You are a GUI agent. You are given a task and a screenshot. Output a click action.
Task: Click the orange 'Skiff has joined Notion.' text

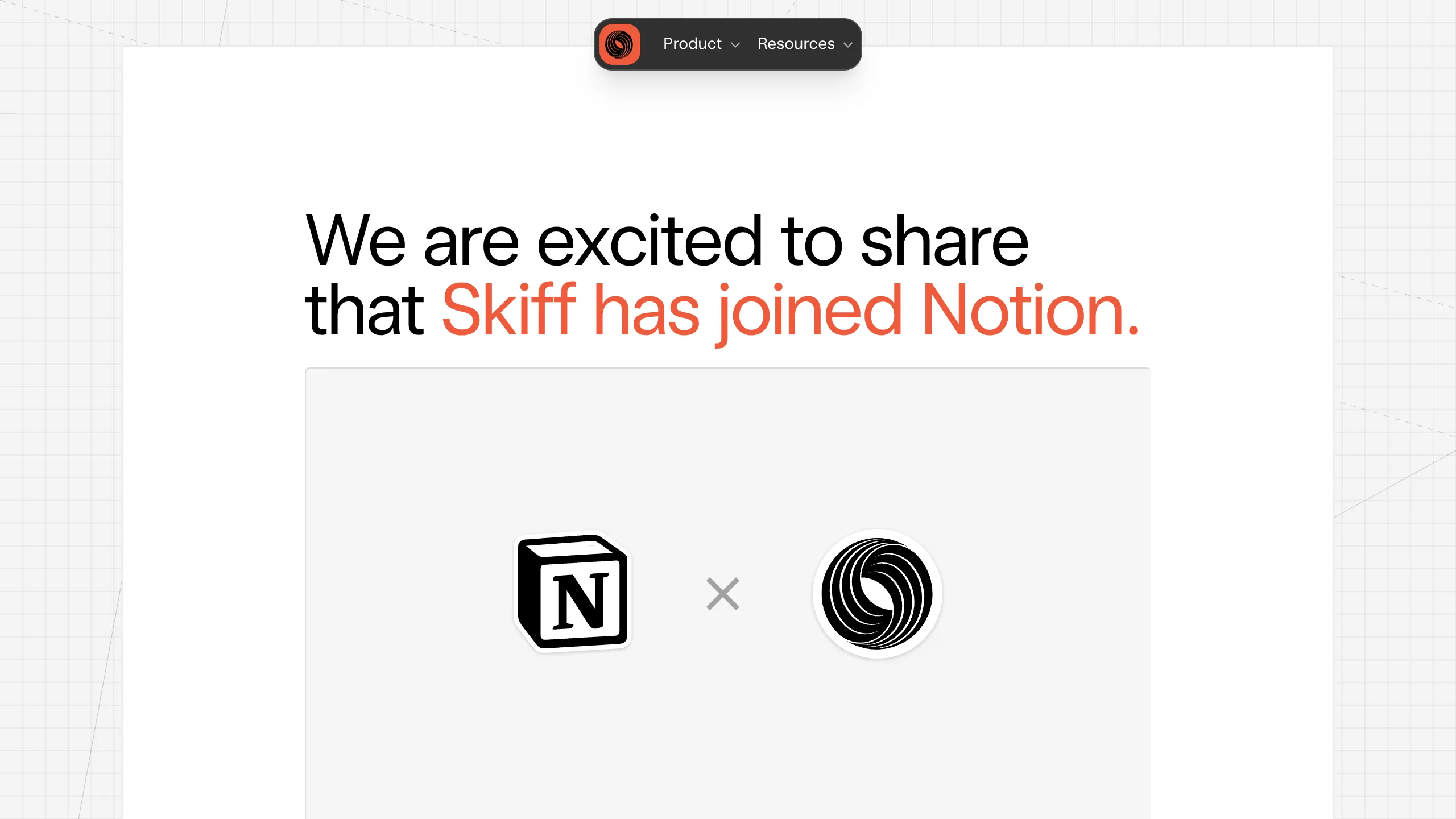point(791,311)
